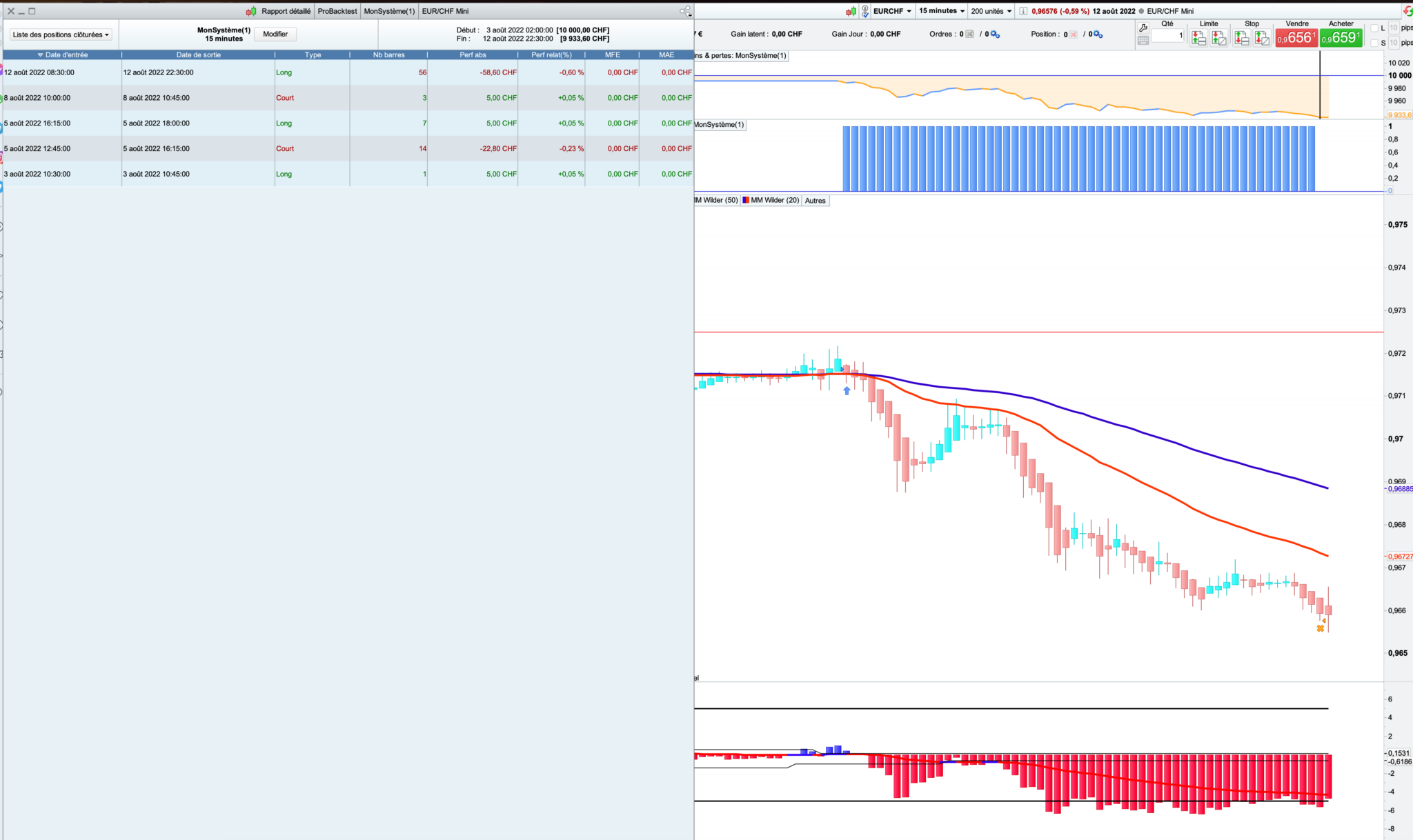1413x840 pixels.
Task: Click the position gear settings icon
Action: (1098, 34)
